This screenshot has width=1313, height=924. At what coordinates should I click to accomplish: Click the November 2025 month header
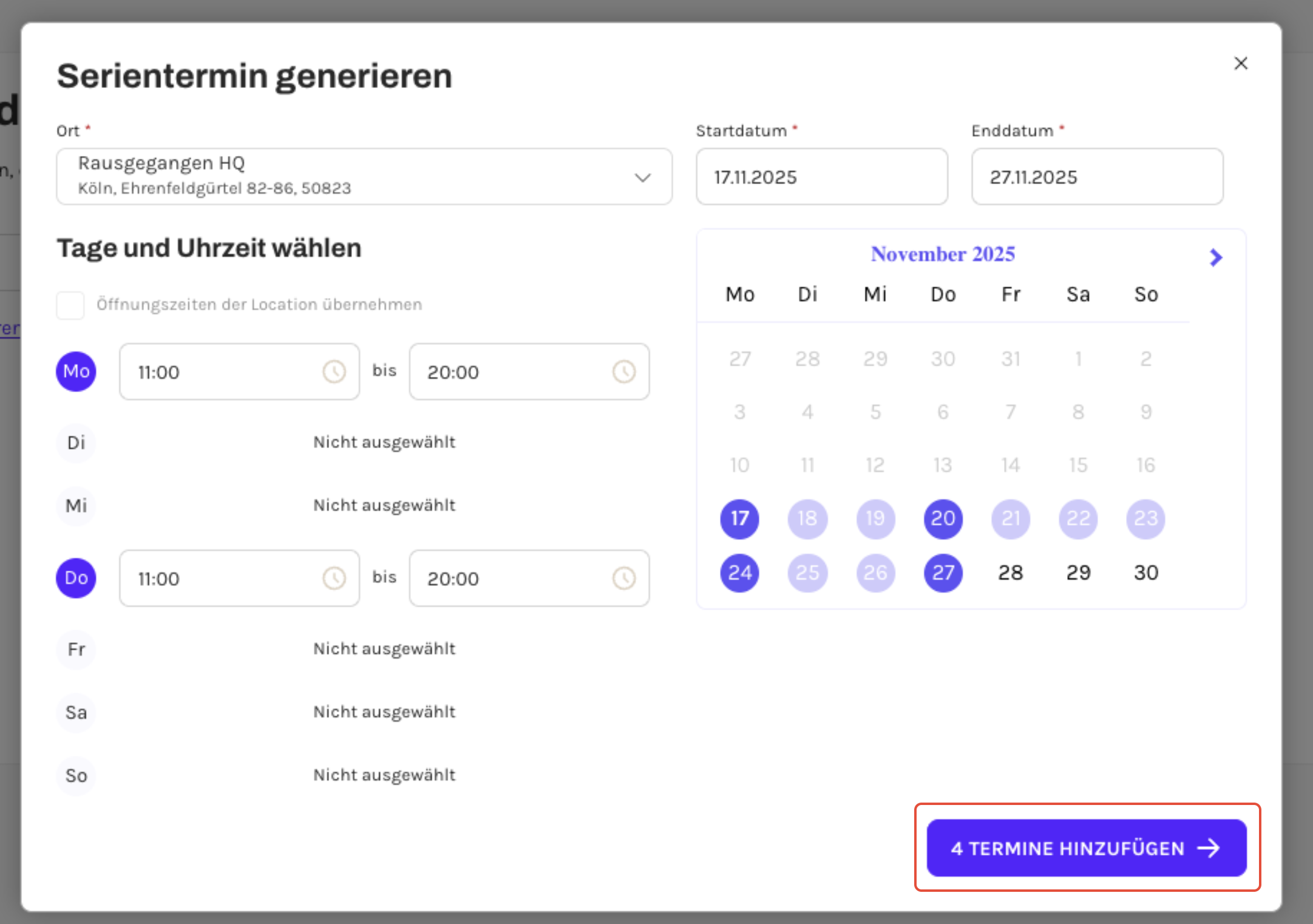pyautogui.click(x=943, y=254)
